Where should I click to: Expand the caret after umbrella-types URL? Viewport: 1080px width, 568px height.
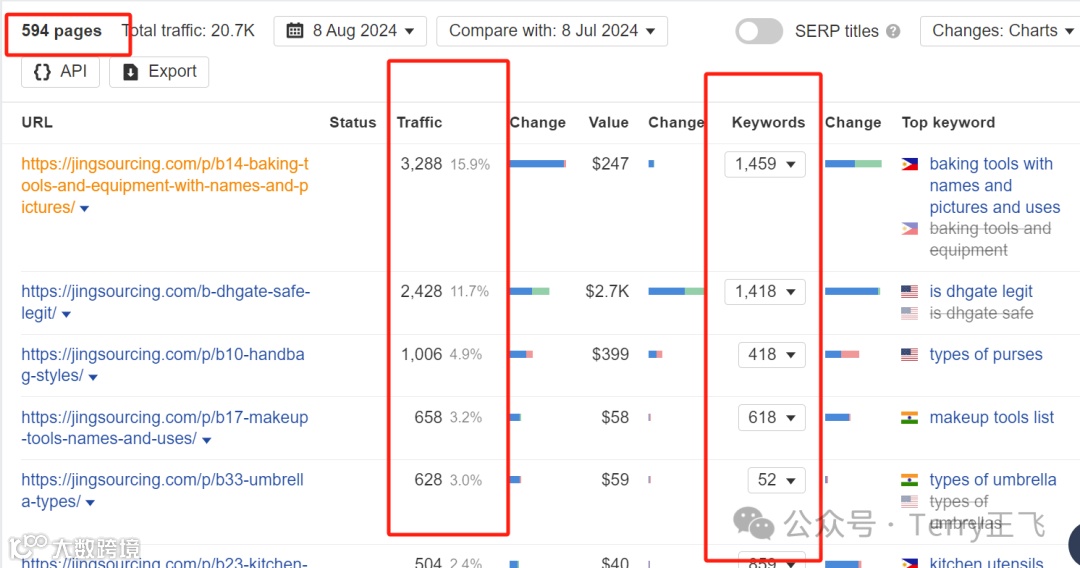[90, 503]
